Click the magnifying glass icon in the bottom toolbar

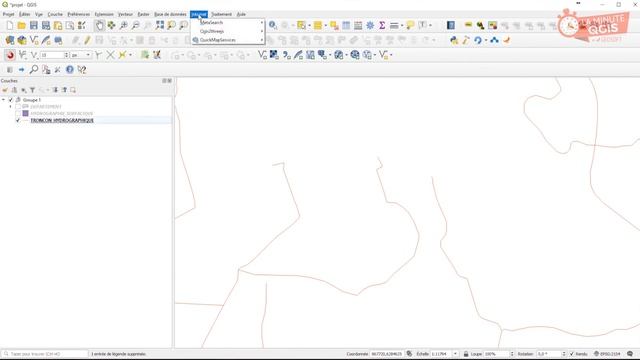[x=34, y=69]
